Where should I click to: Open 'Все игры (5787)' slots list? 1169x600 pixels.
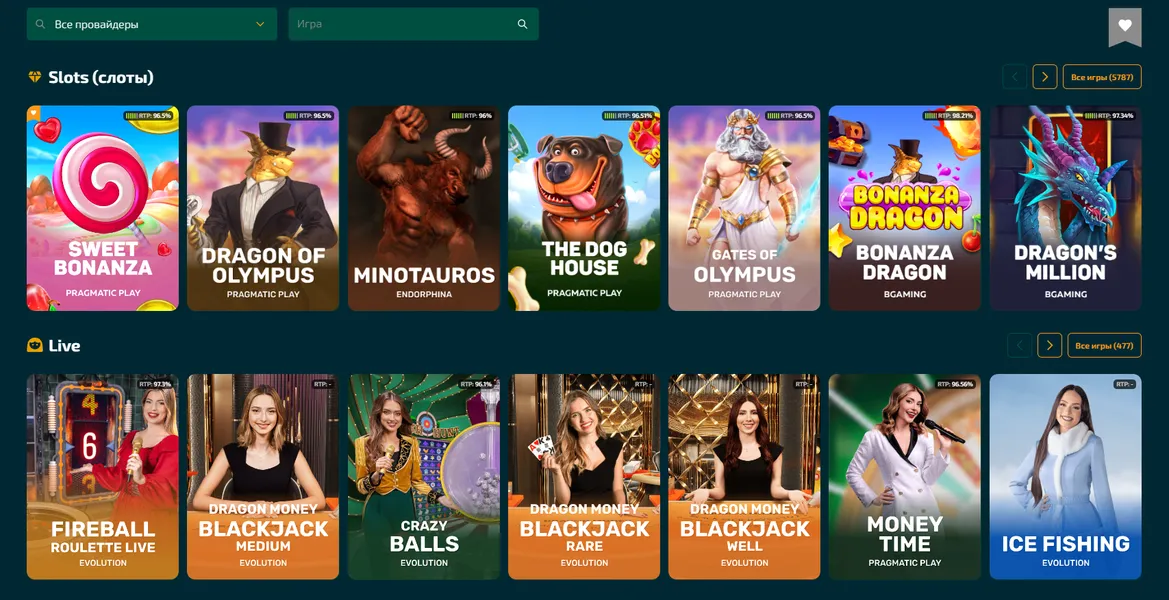[x=1101, y=77]
